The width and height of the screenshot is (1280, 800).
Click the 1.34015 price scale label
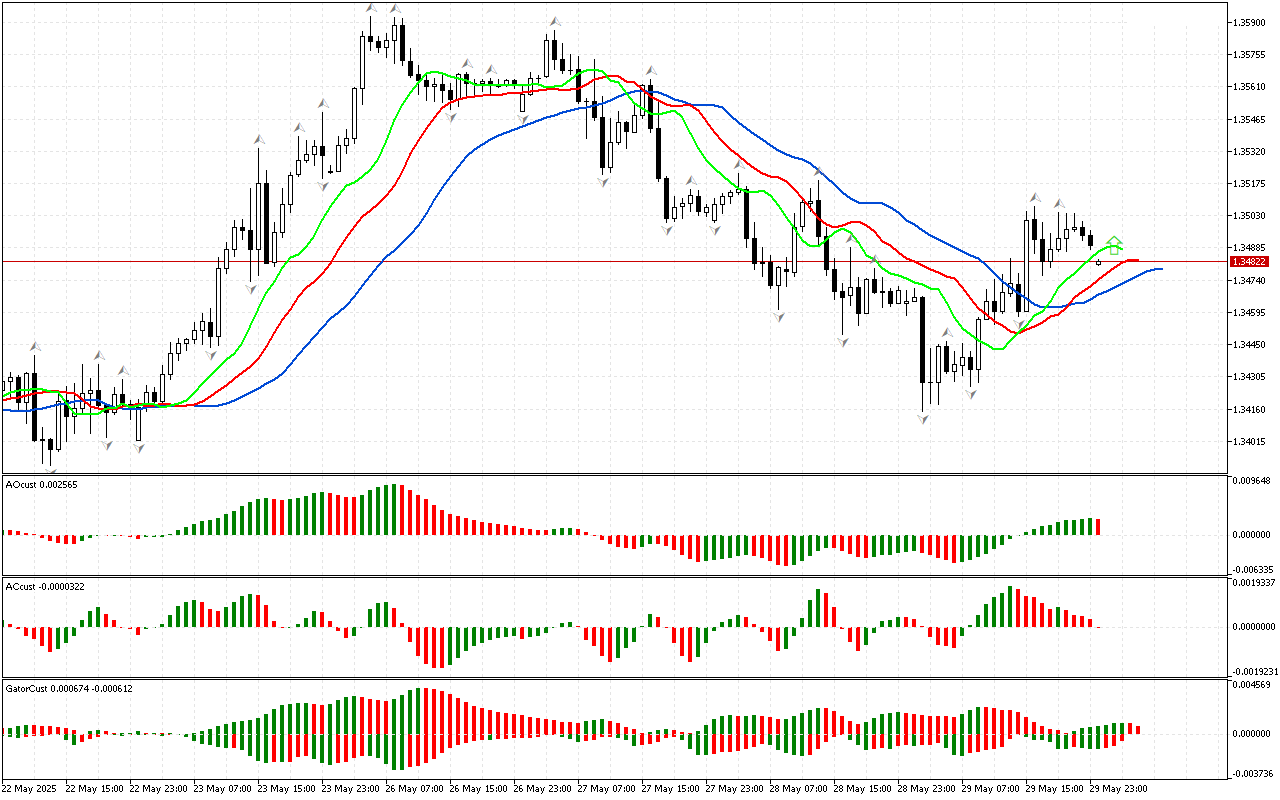[1251, 441]
